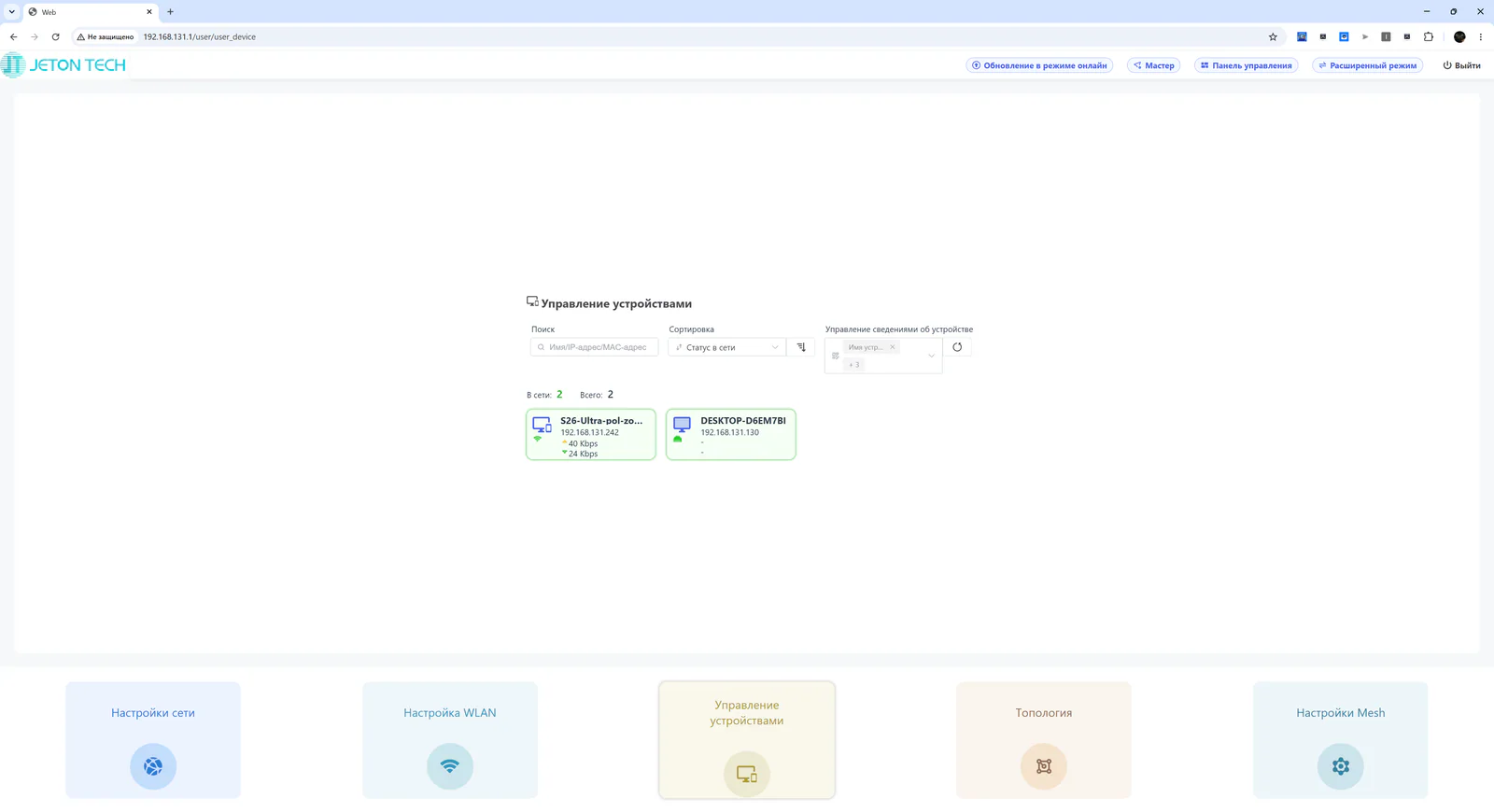The width and height of the screenshot is (1494, 812).
Task: Open the Настройка WLAN tile
Action: tap(450, 740)
